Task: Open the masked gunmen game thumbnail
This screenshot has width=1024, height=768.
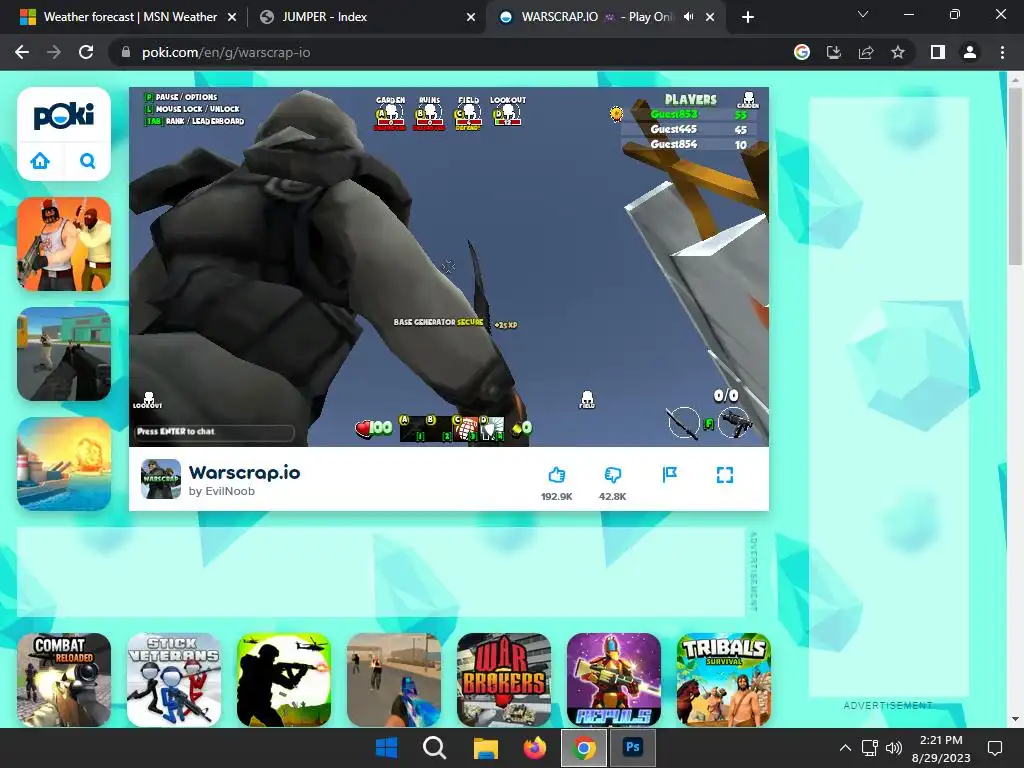Action: (x=64, y=244)
